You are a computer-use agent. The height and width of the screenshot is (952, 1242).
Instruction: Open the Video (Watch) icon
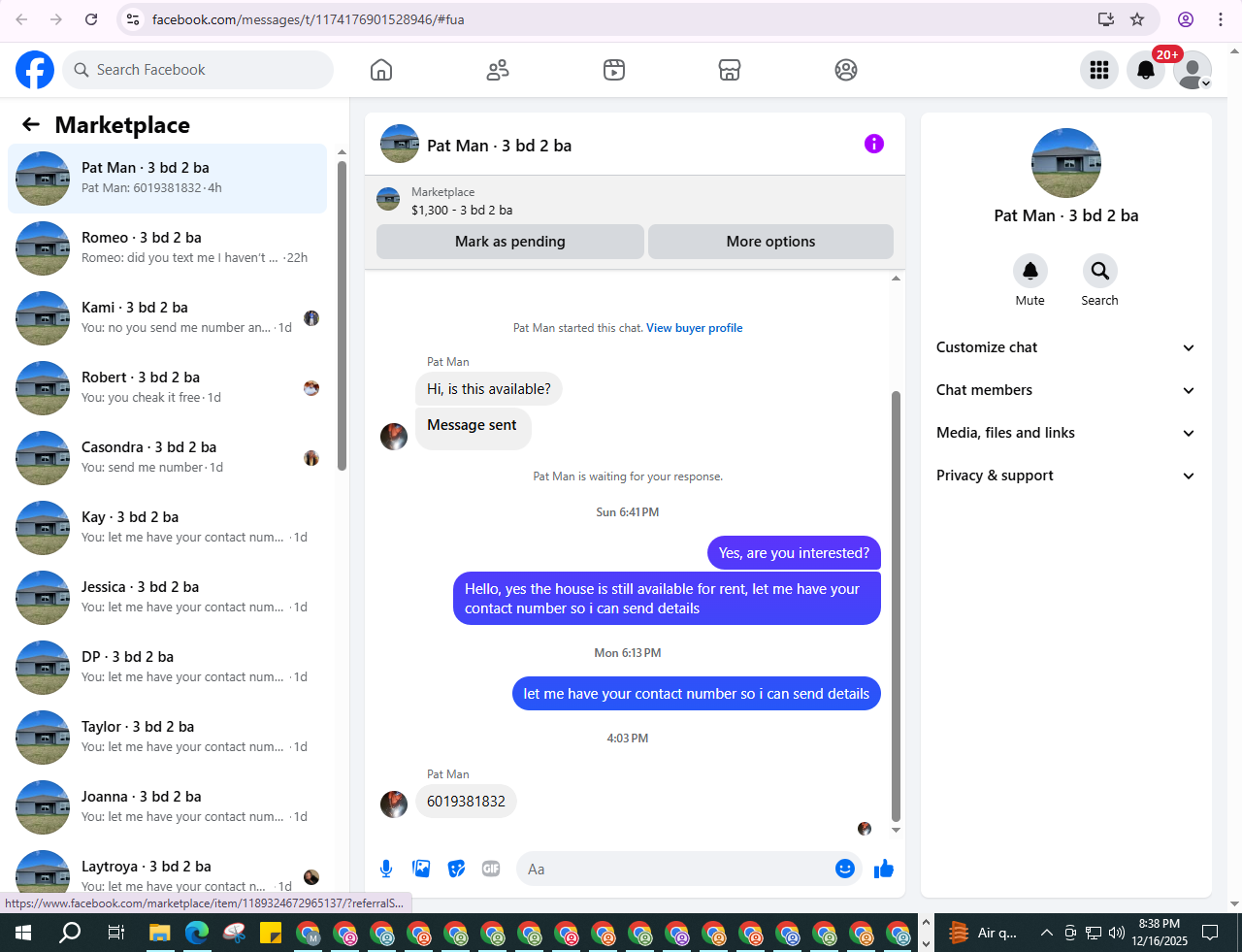pyautogui.click(x=614, y=70)
